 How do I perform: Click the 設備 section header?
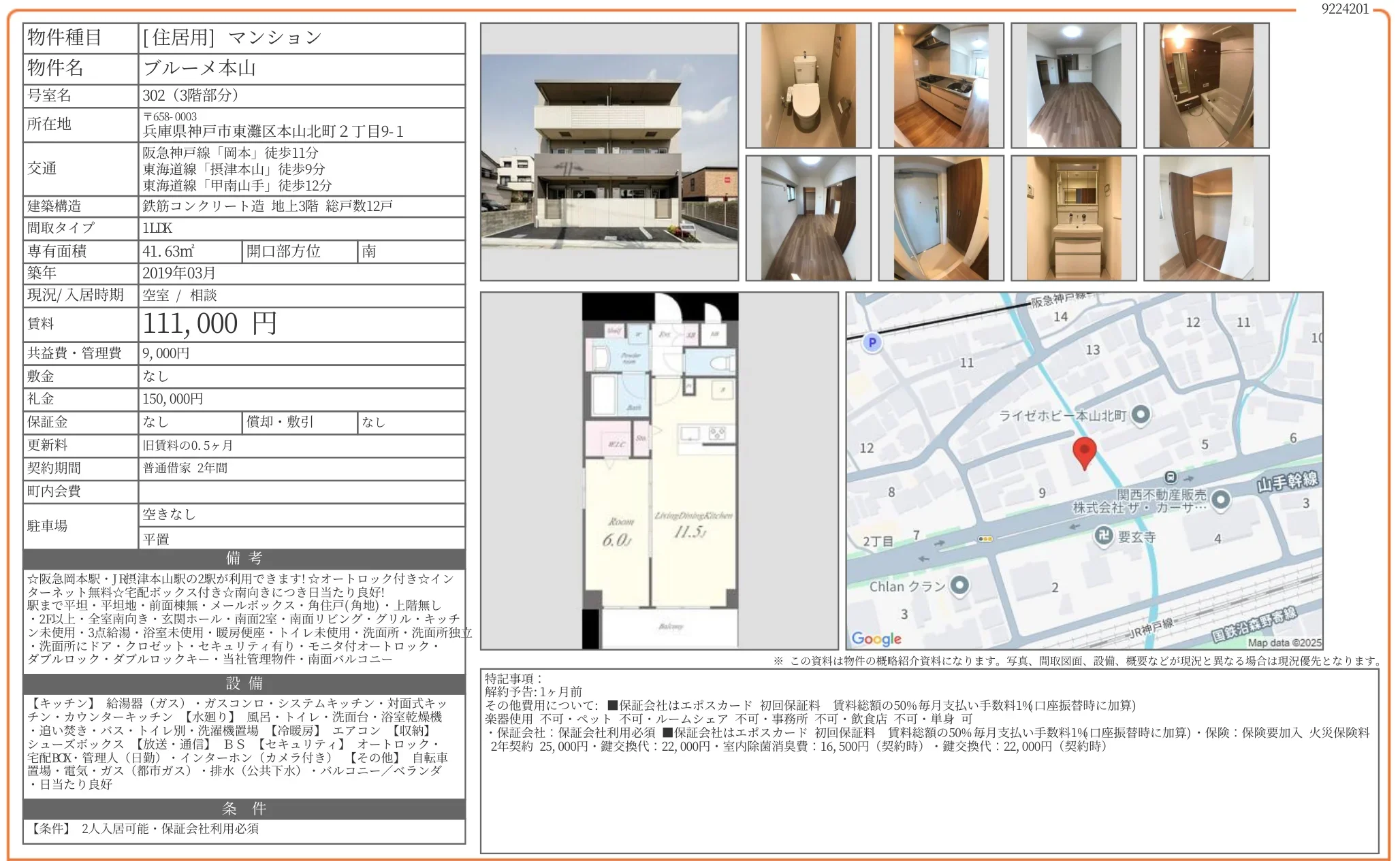pyautogui.click(x=244, y=683)
